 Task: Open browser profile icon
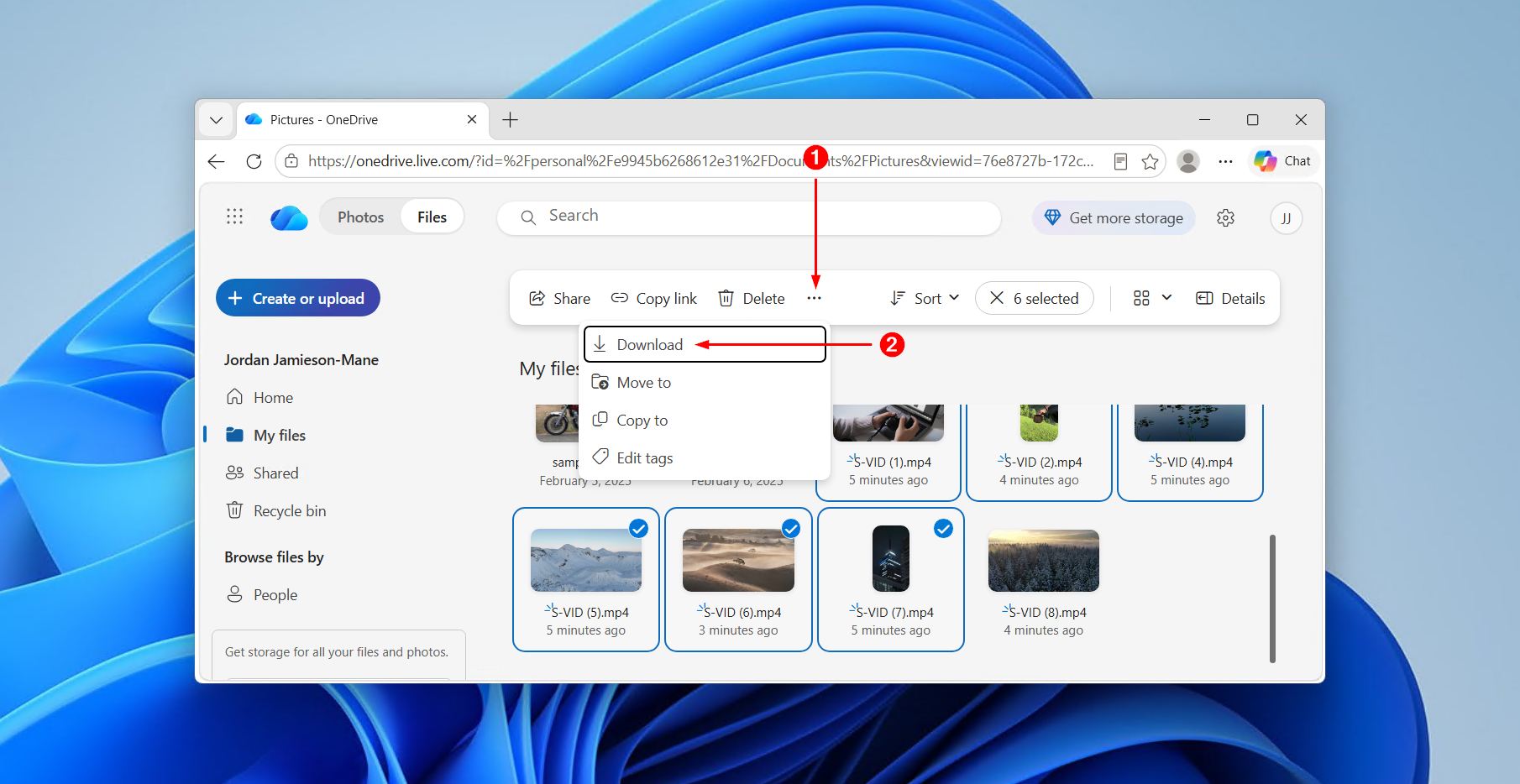tap(1188, 161)
